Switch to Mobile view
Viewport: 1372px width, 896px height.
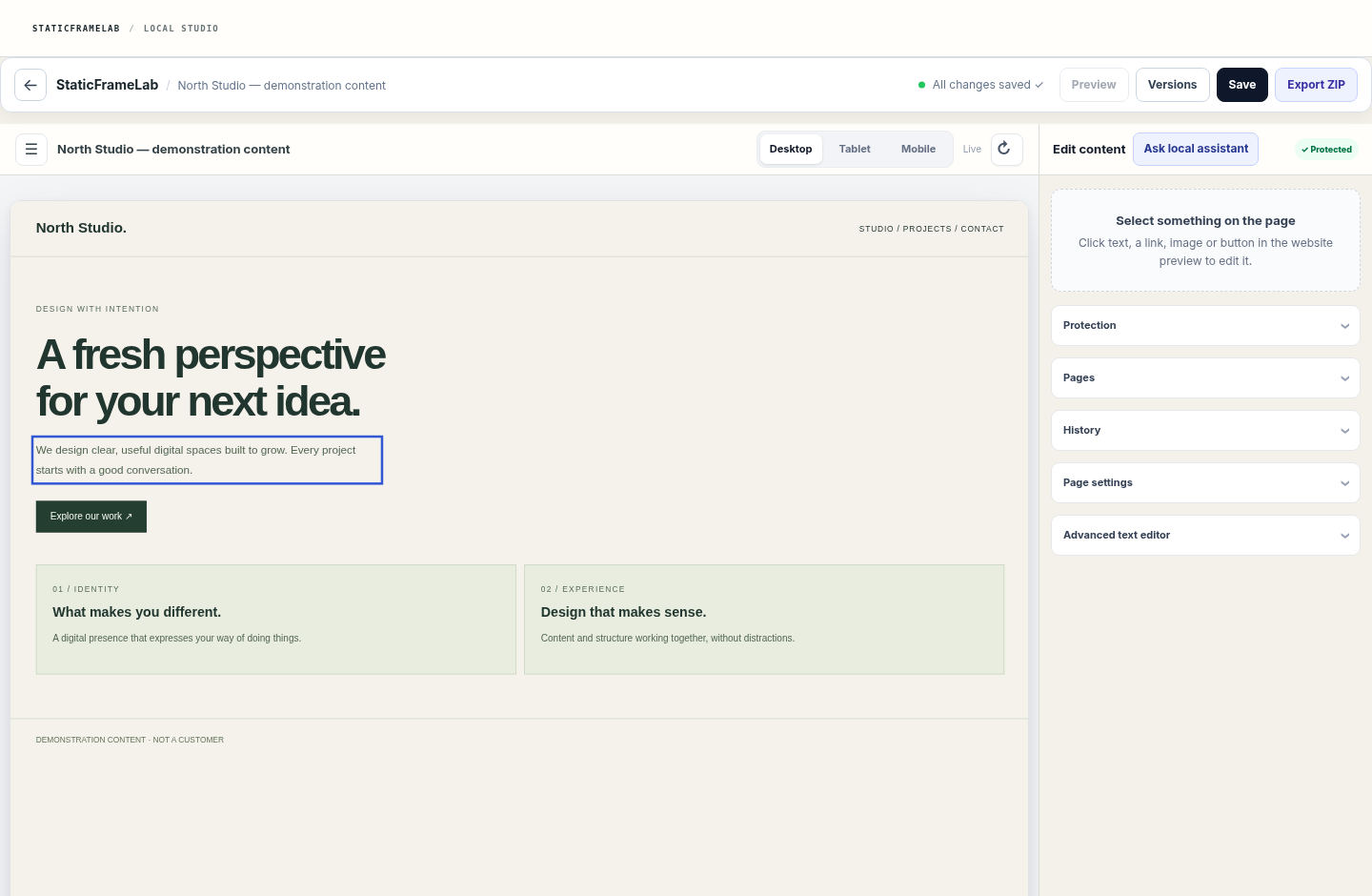click(918, 149)
